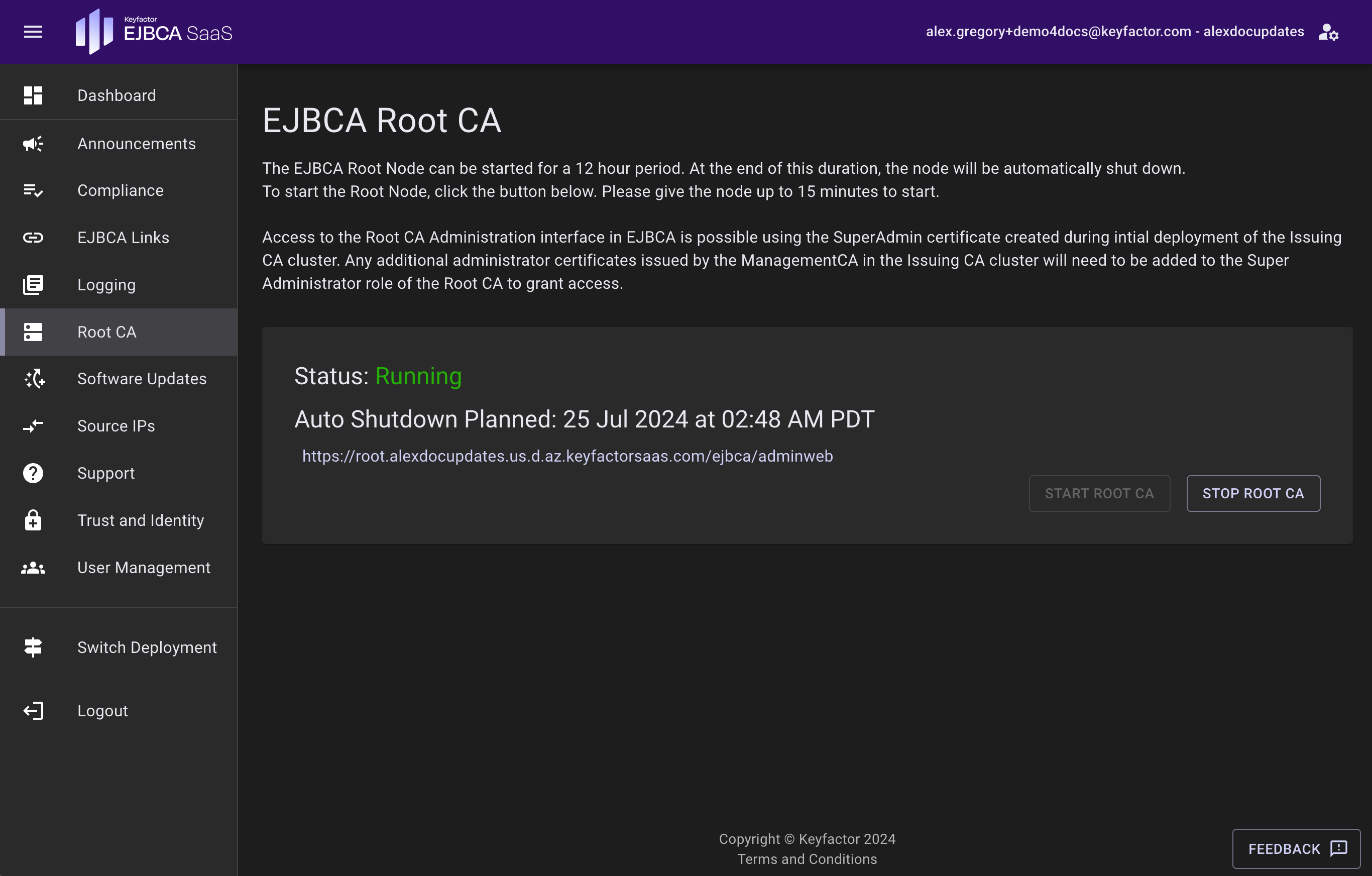Open the user account settings icon
1372x876 pixels.
pos(1328,32)
